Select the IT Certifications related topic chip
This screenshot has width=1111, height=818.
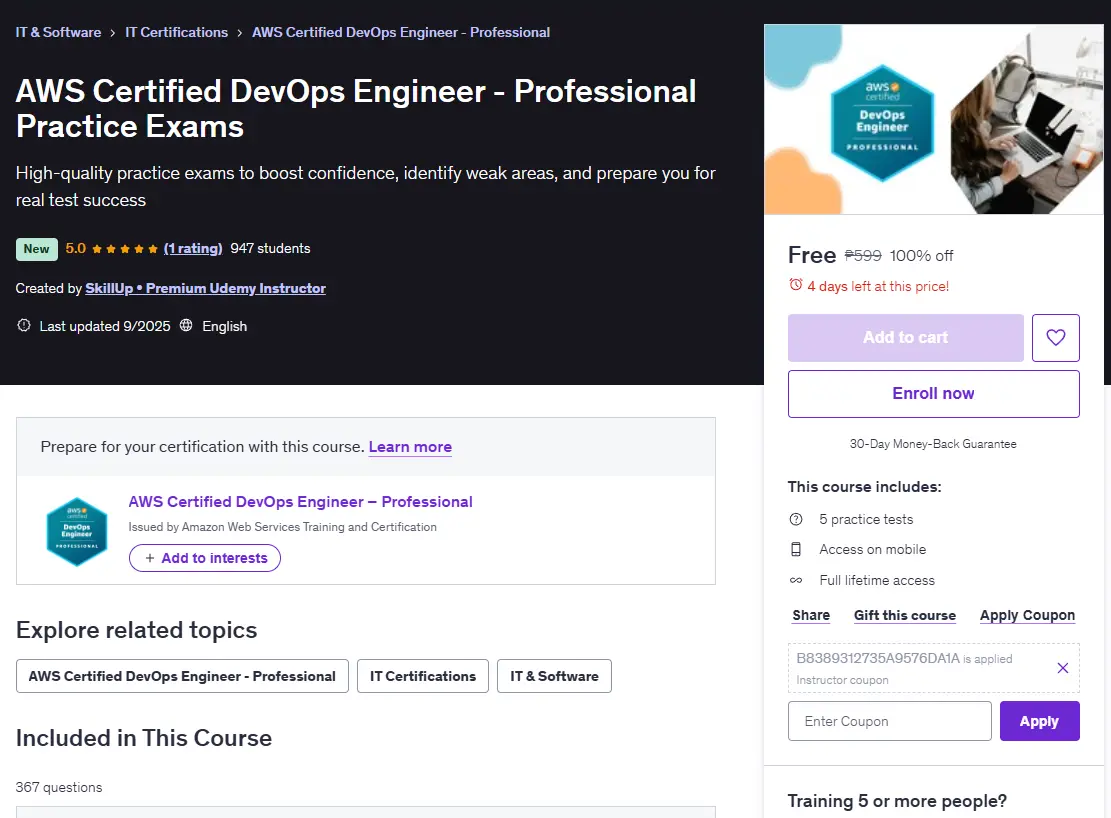tap(423, 676)
